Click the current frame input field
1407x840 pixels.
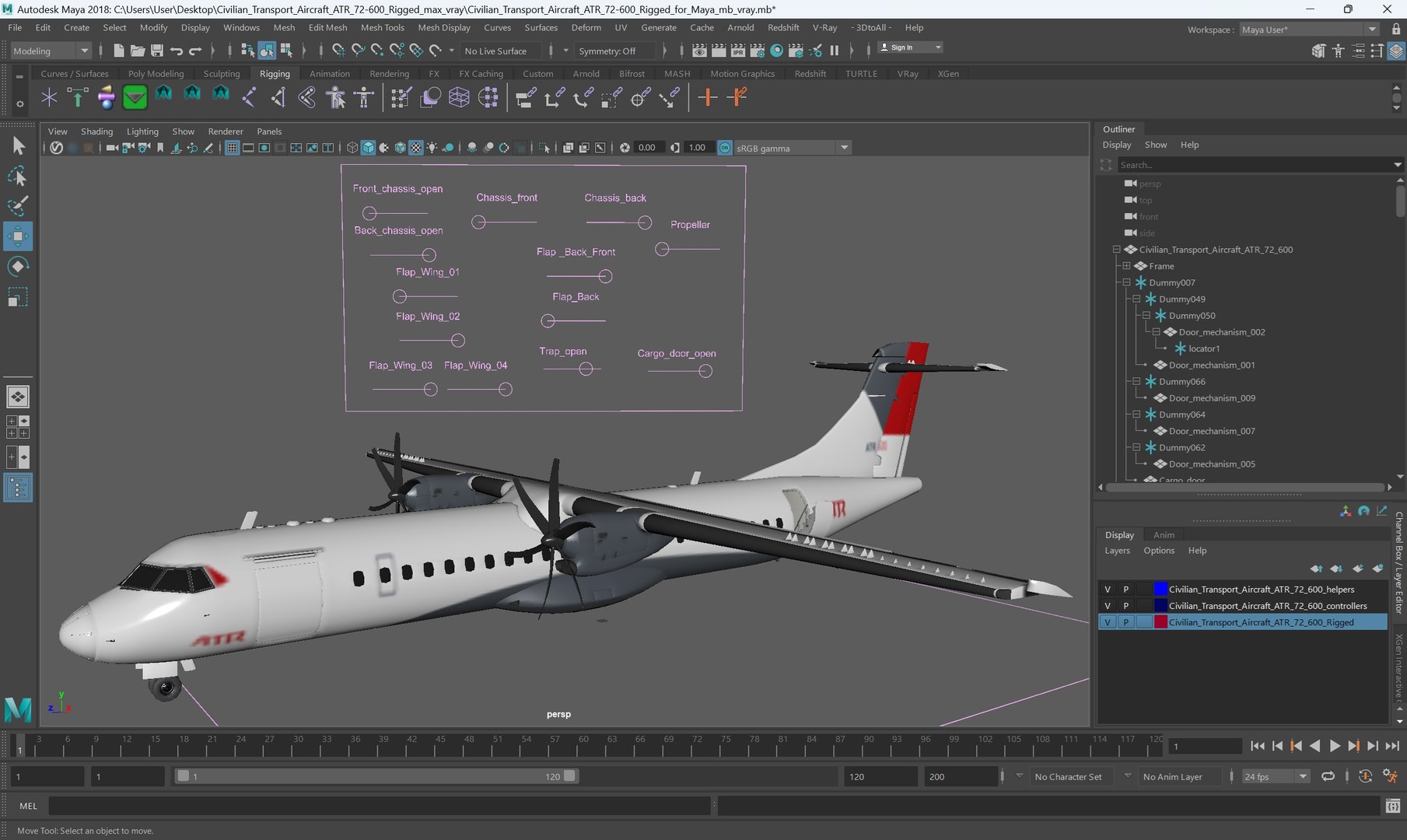click(x=1204, y=746)
